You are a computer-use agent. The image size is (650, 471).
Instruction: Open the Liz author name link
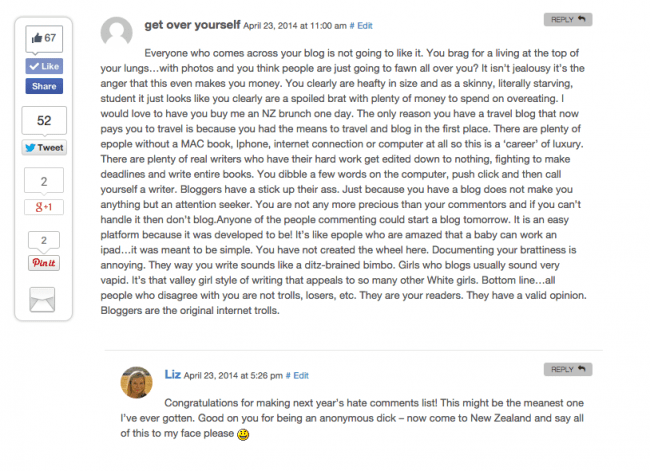[x=172, y=374]
